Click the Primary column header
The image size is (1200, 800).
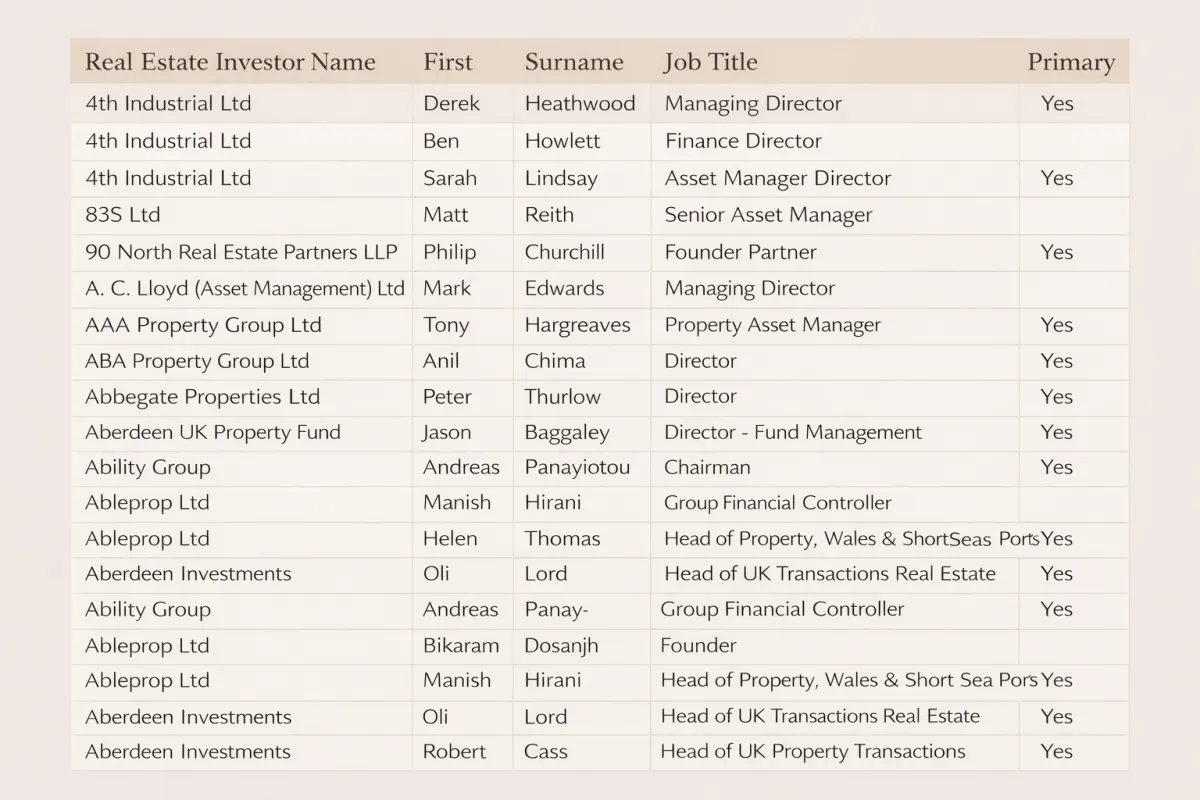pos(1071,62)
